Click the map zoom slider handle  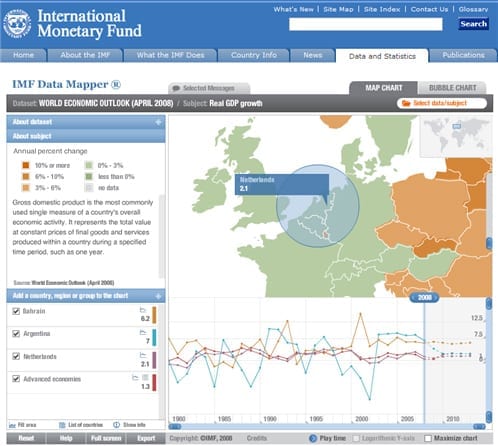point(489,243)
